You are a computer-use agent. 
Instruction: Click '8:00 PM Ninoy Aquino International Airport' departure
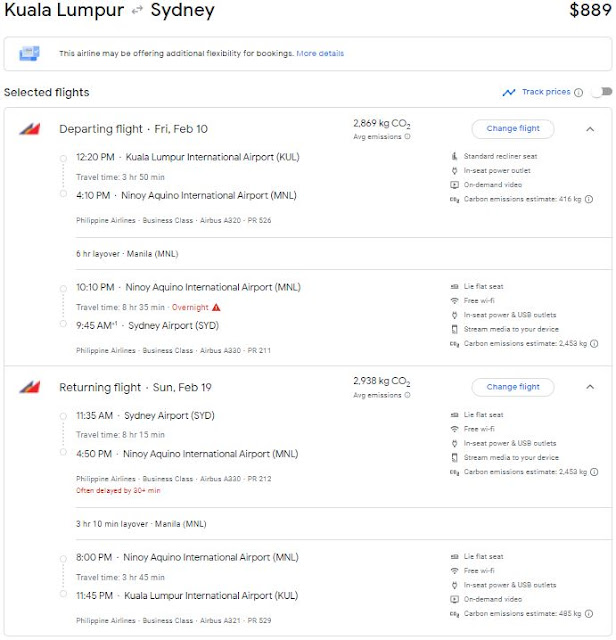point(187,558)
